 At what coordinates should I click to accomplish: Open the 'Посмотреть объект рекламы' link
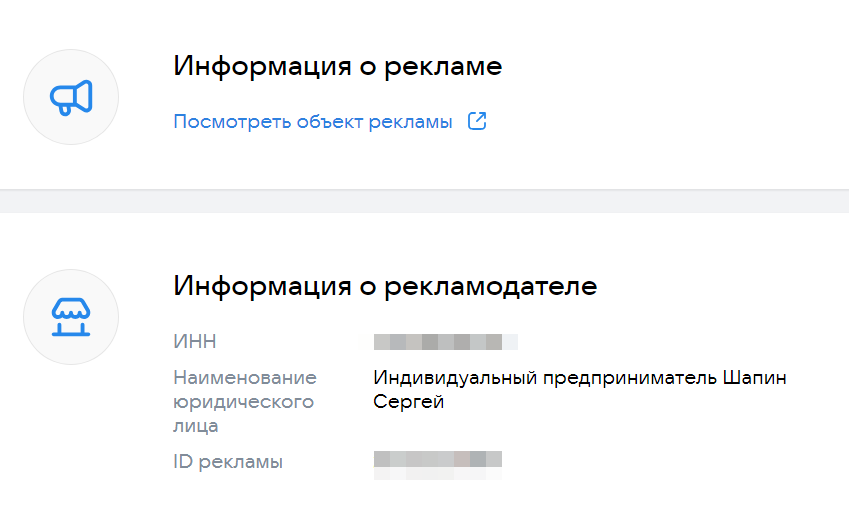pyautogui.click(x=313, y=122)
